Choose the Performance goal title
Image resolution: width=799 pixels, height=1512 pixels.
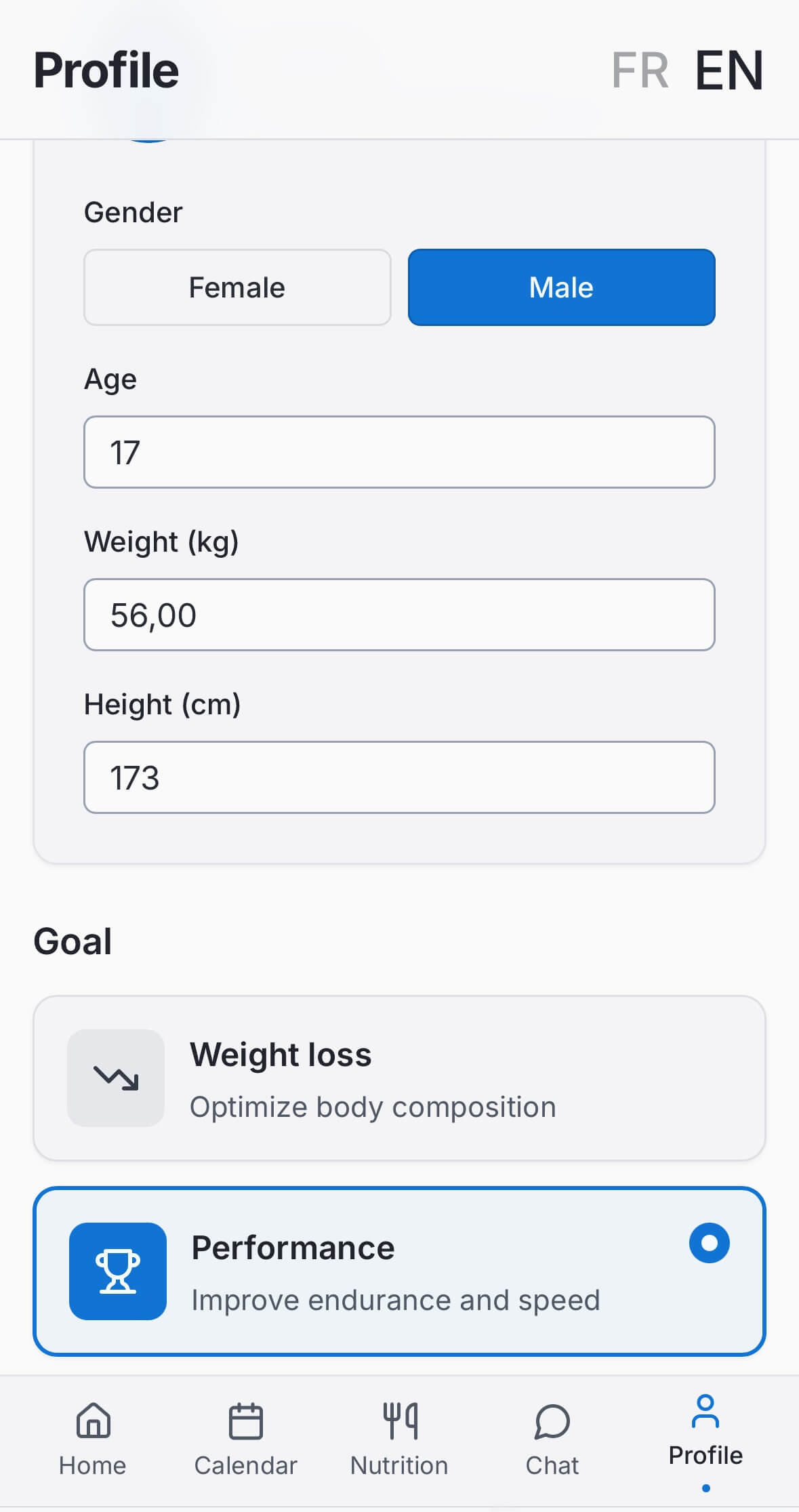click(293, 1248)
